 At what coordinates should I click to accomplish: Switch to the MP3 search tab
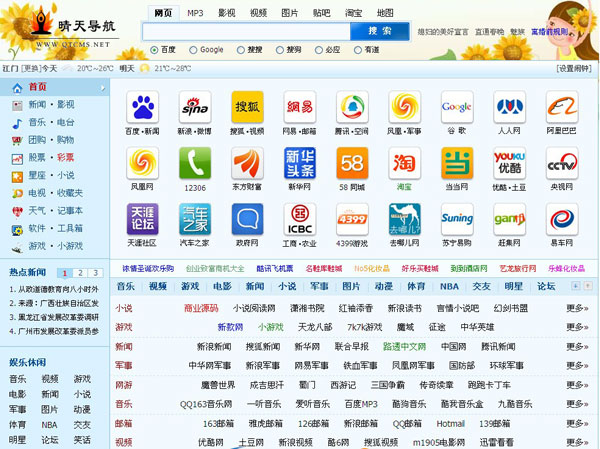click(195, 13)
